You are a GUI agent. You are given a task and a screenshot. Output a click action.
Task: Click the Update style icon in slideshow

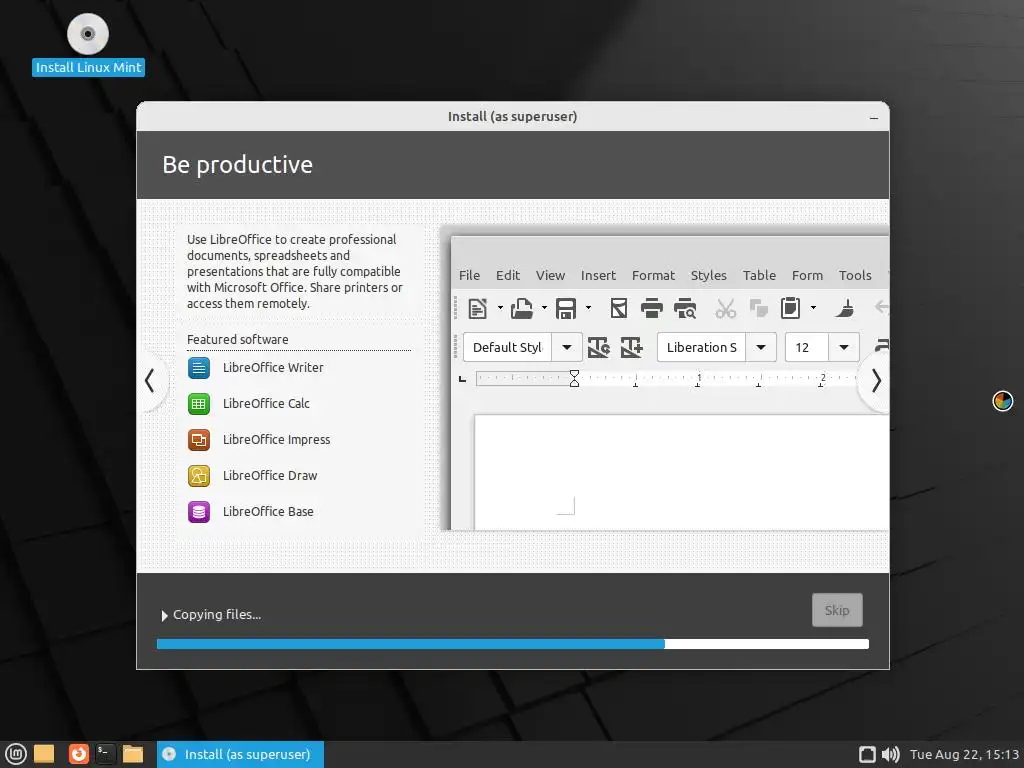pos(598,347)
